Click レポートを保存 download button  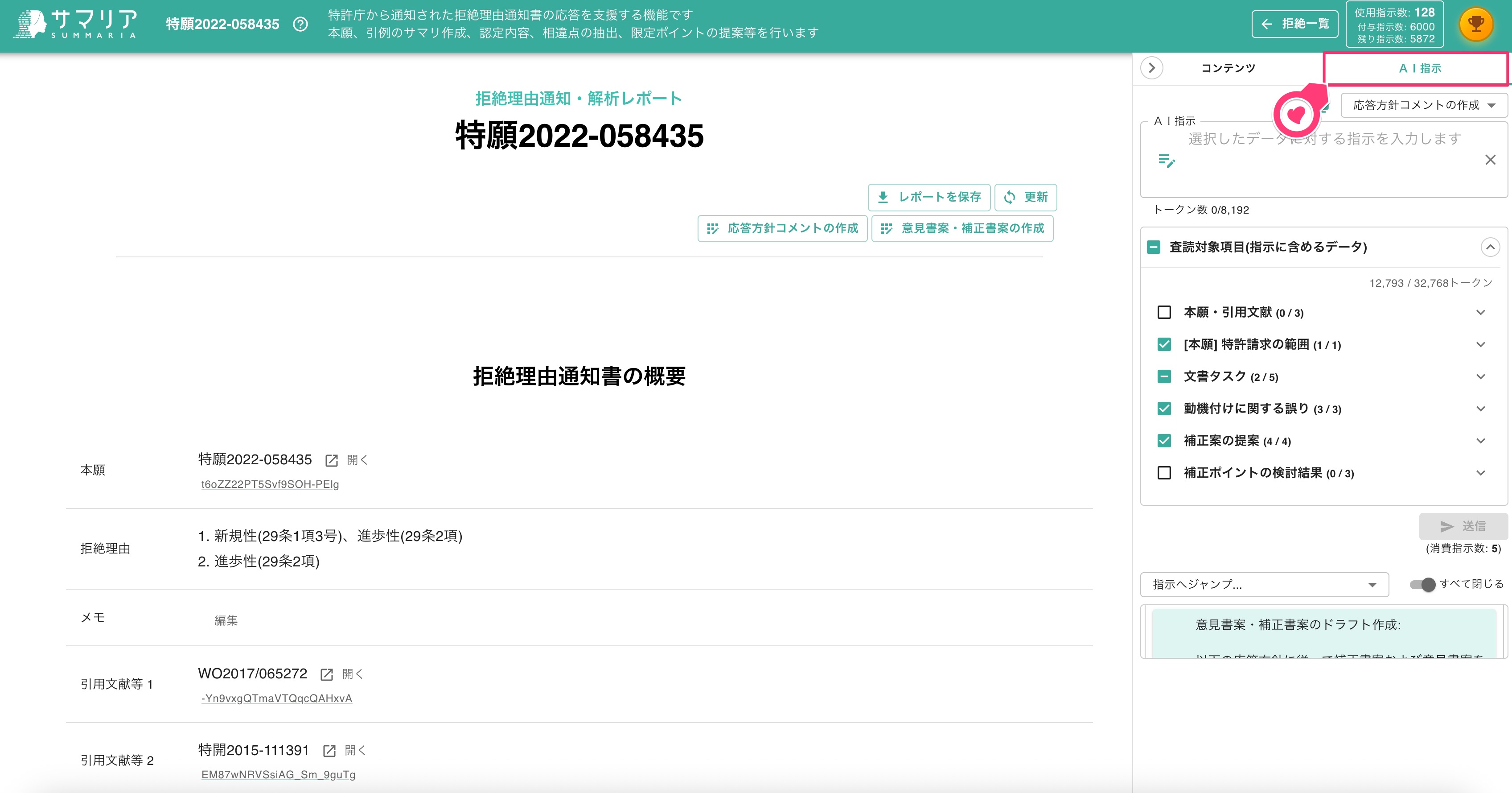[929, 197]
